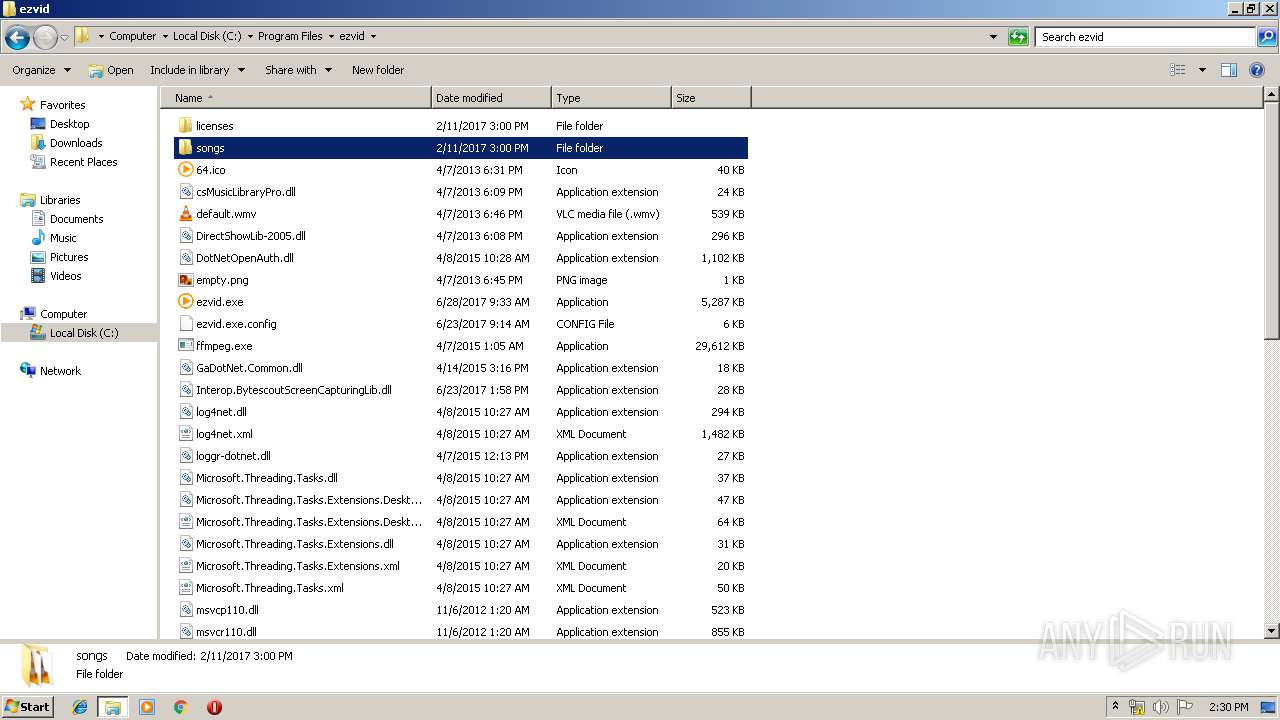
Task: Click the file list scroll up arrow
Action: [1272, 95]
